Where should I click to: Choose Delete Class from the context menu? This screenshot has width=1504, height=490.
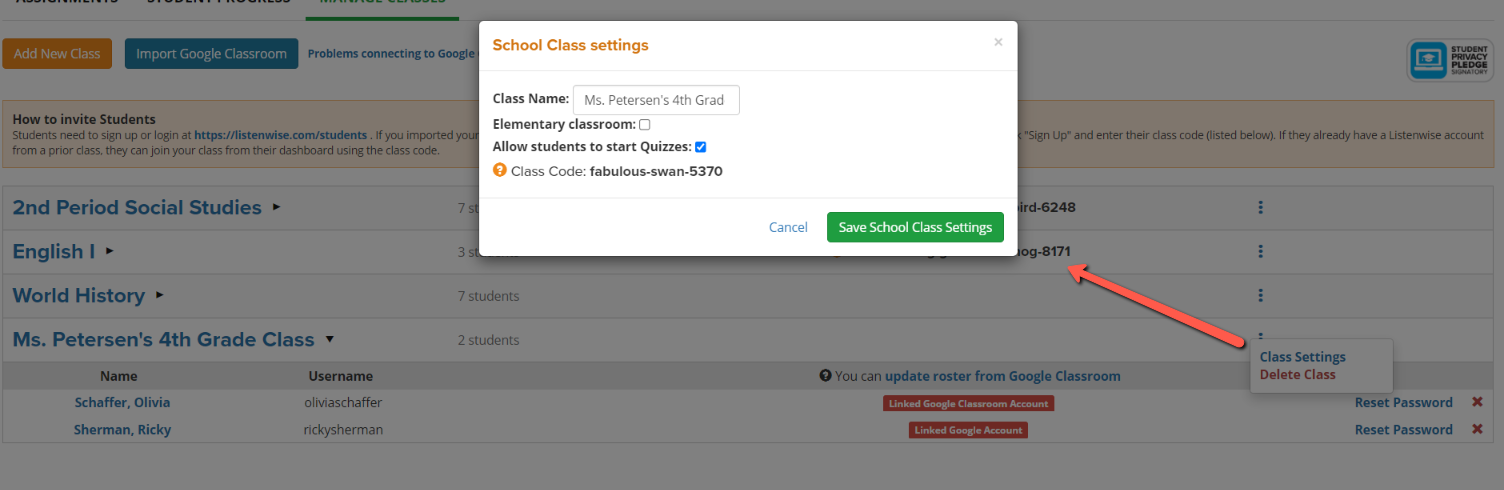click(x=1297, y=375)
